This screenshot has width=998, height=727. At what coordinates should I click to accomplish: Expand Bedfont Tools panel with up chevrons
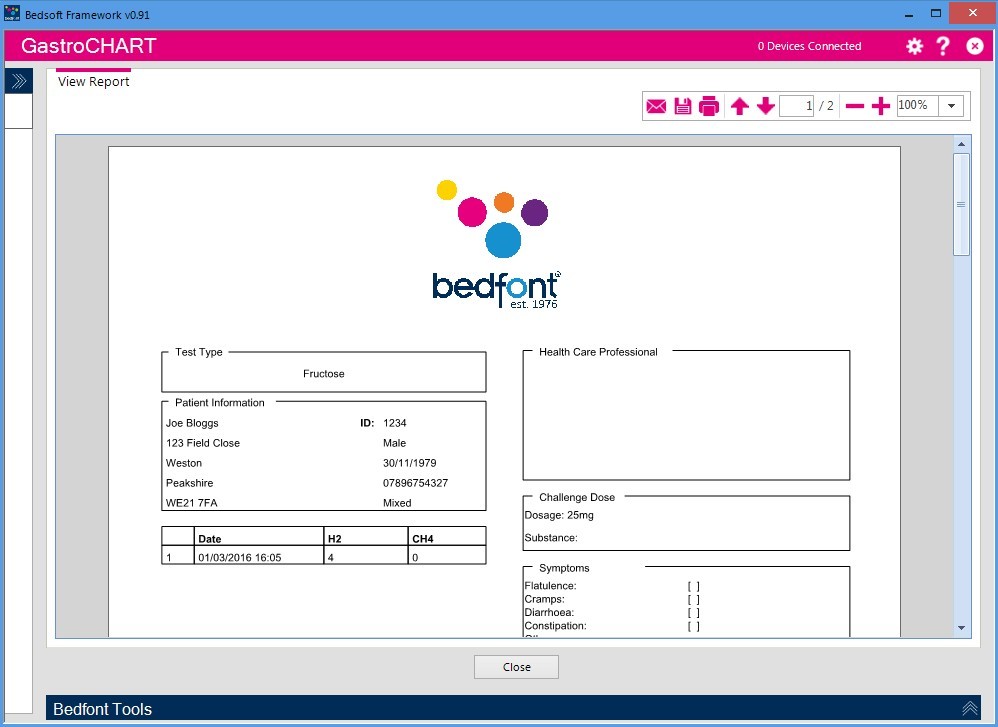click(969, 709)
